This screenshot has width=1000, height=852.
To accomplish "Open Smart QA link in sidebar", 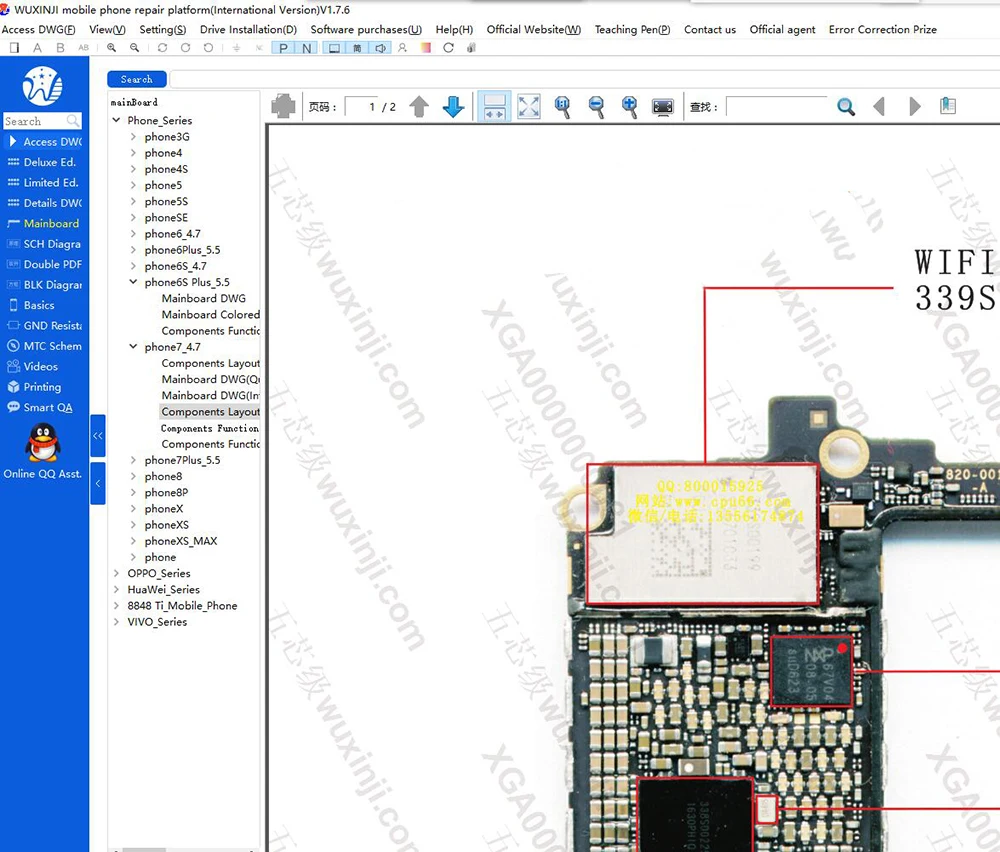I will [48, 408].
